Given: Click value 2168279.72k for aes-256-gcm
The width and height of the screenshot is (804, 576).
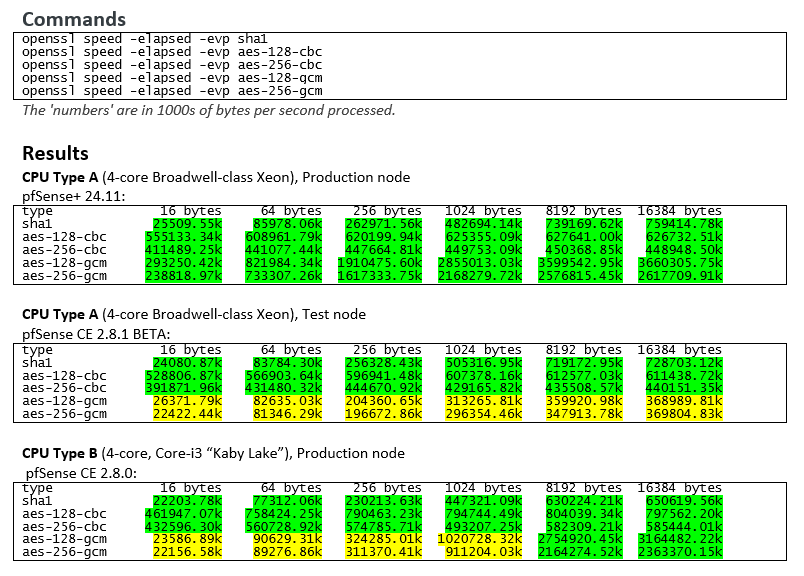Looking at the screenshot, I should click(x=480, y=276).
